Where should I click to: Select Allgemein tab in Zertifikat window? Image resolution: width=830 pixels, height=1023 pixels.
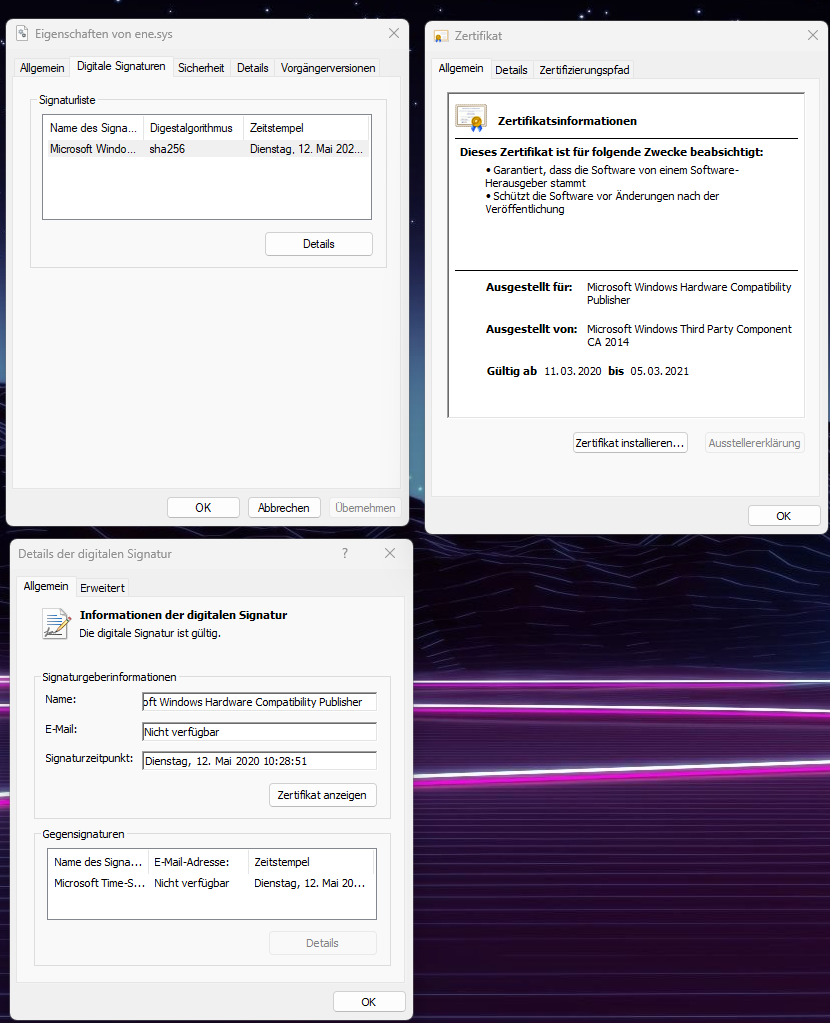pyautogui.click(x=461, y=69)
